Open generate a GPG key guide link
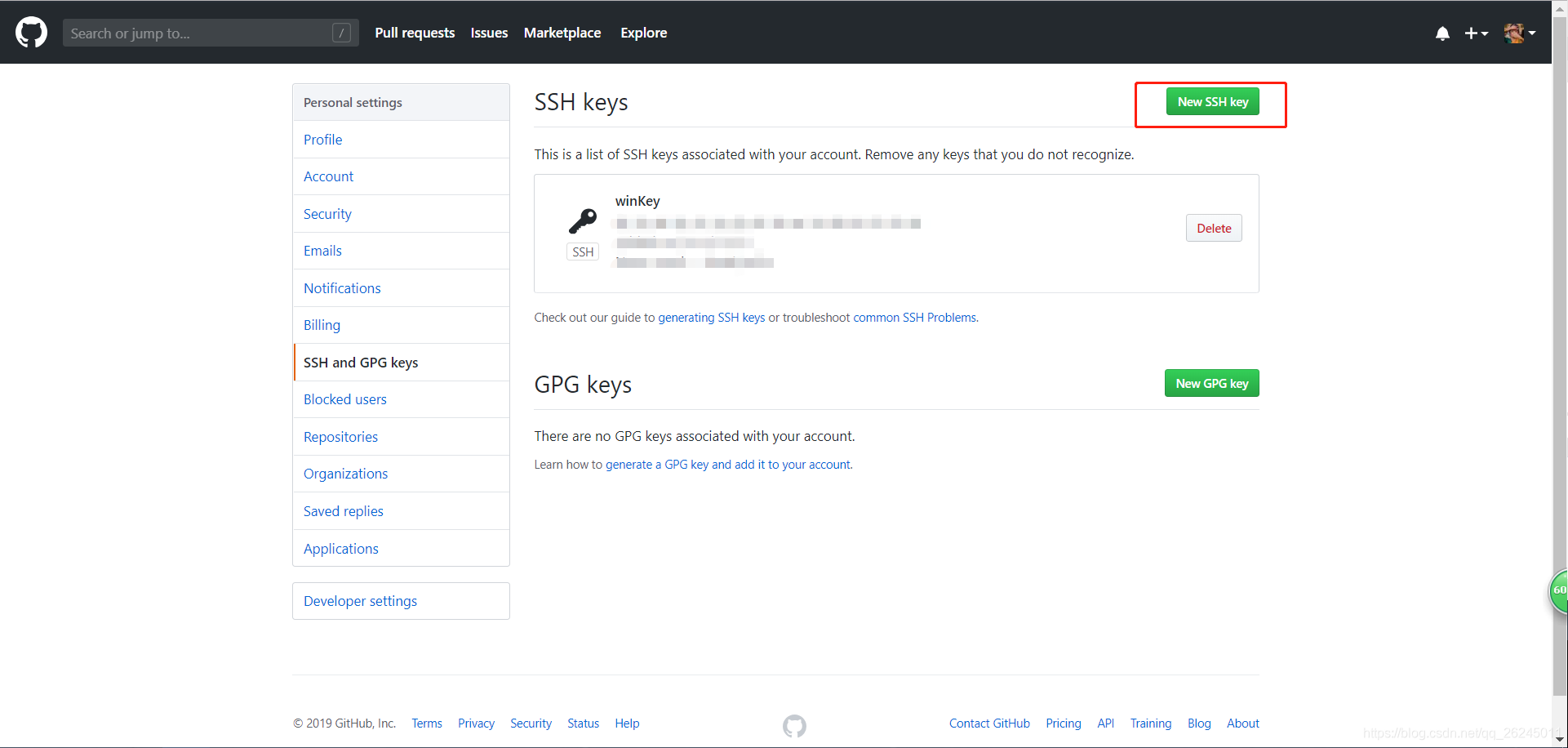Image resolution: width=1568 pixels, height=748 pixels. 728,465
